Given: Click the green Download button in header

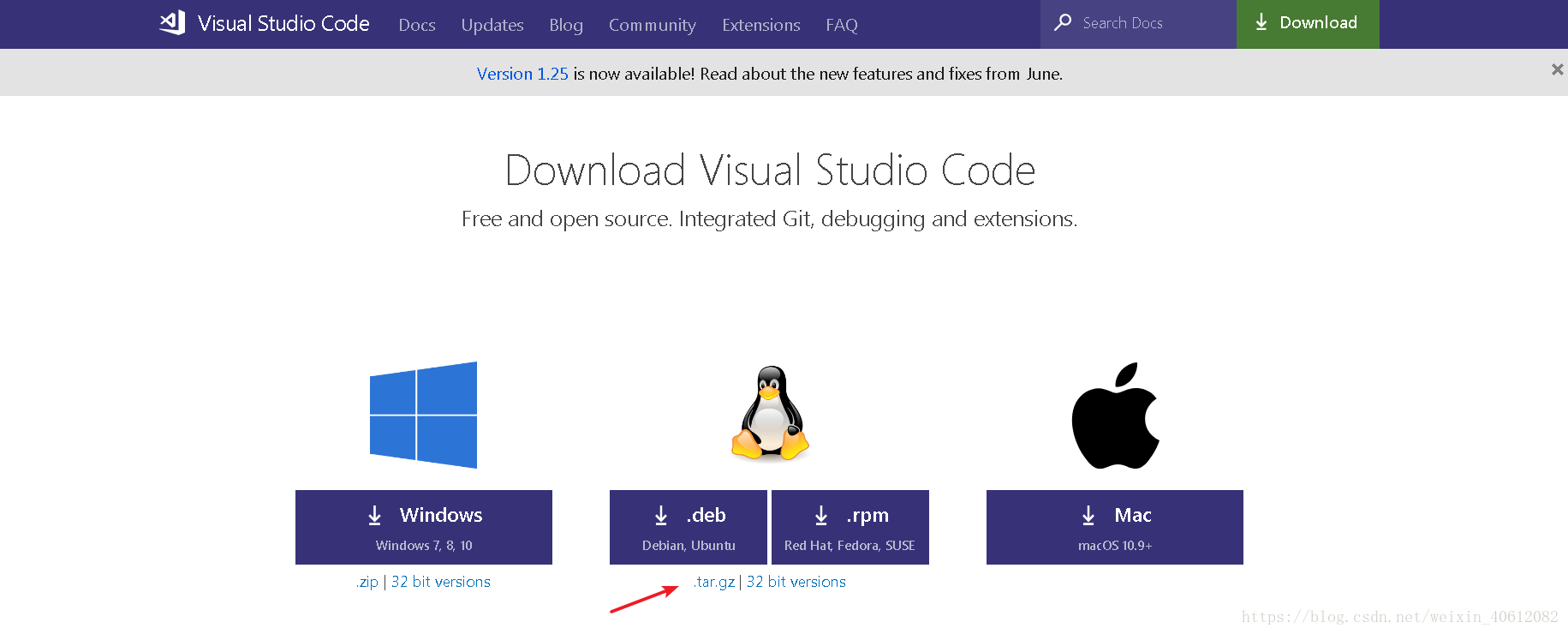Looking at the screenshot, I should click(x=1308, y=24).
